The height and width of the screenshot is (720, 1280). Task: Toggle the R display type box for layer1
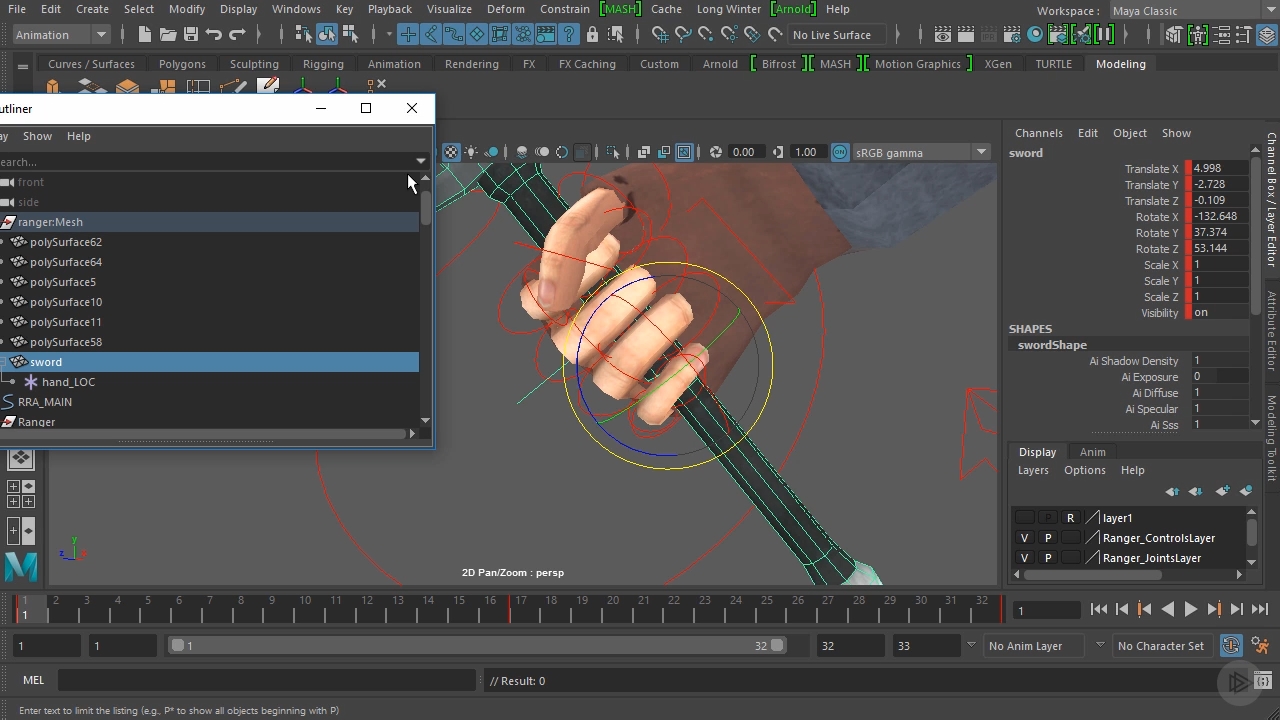click(x=1070, y=518)
